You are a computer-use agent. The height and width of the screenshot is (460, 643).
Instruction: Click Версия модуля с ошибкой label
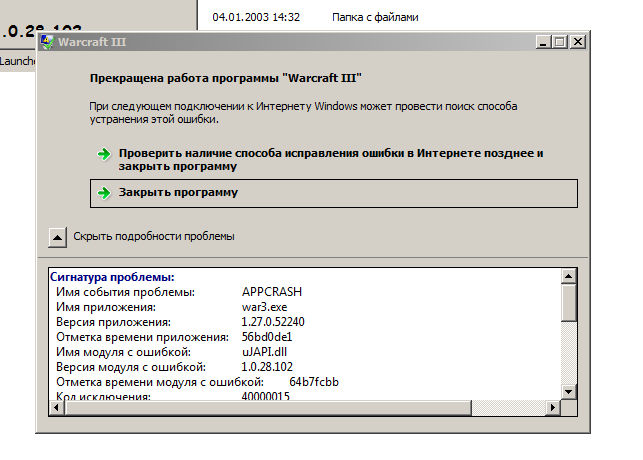[131, 367]
